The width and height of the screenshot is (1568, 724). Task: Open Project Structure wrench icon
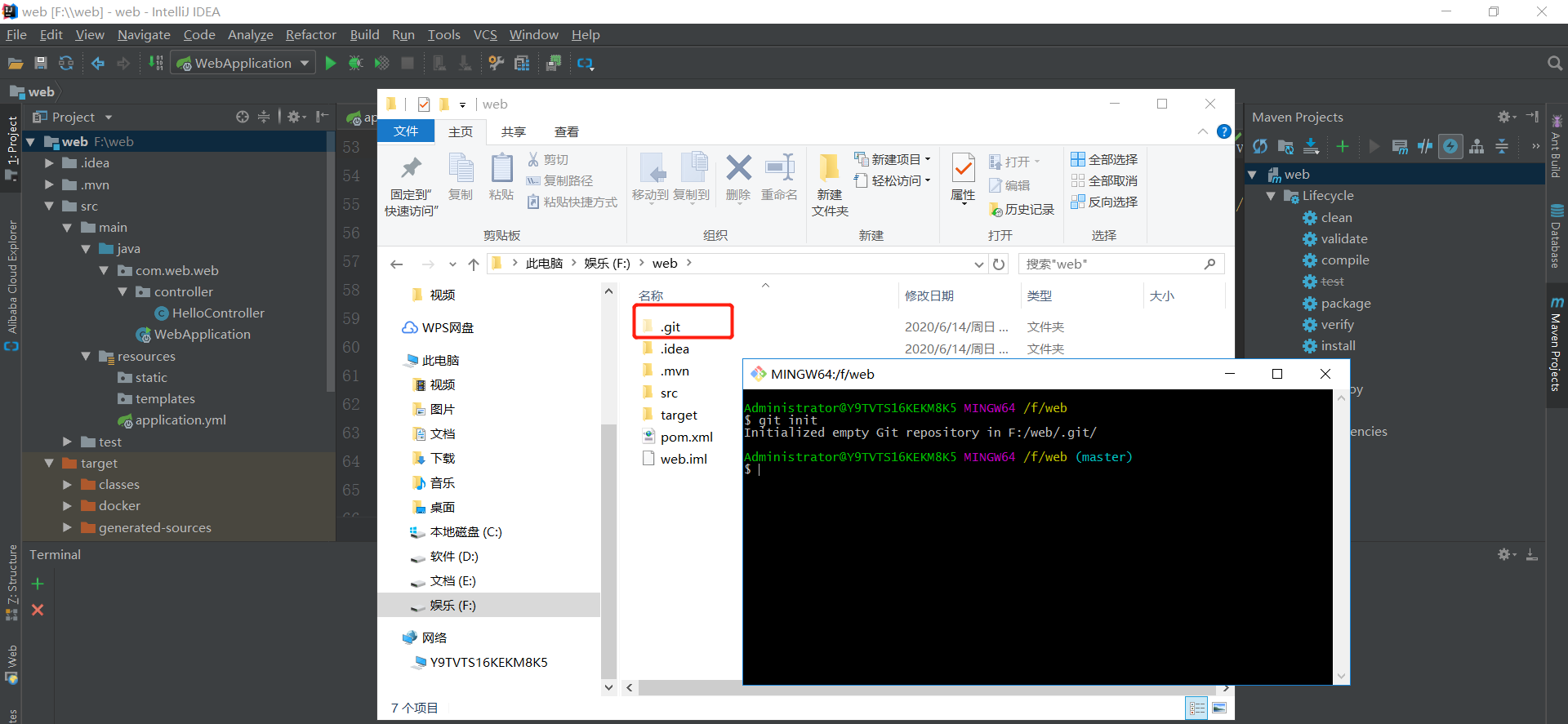tap(496, 63)
